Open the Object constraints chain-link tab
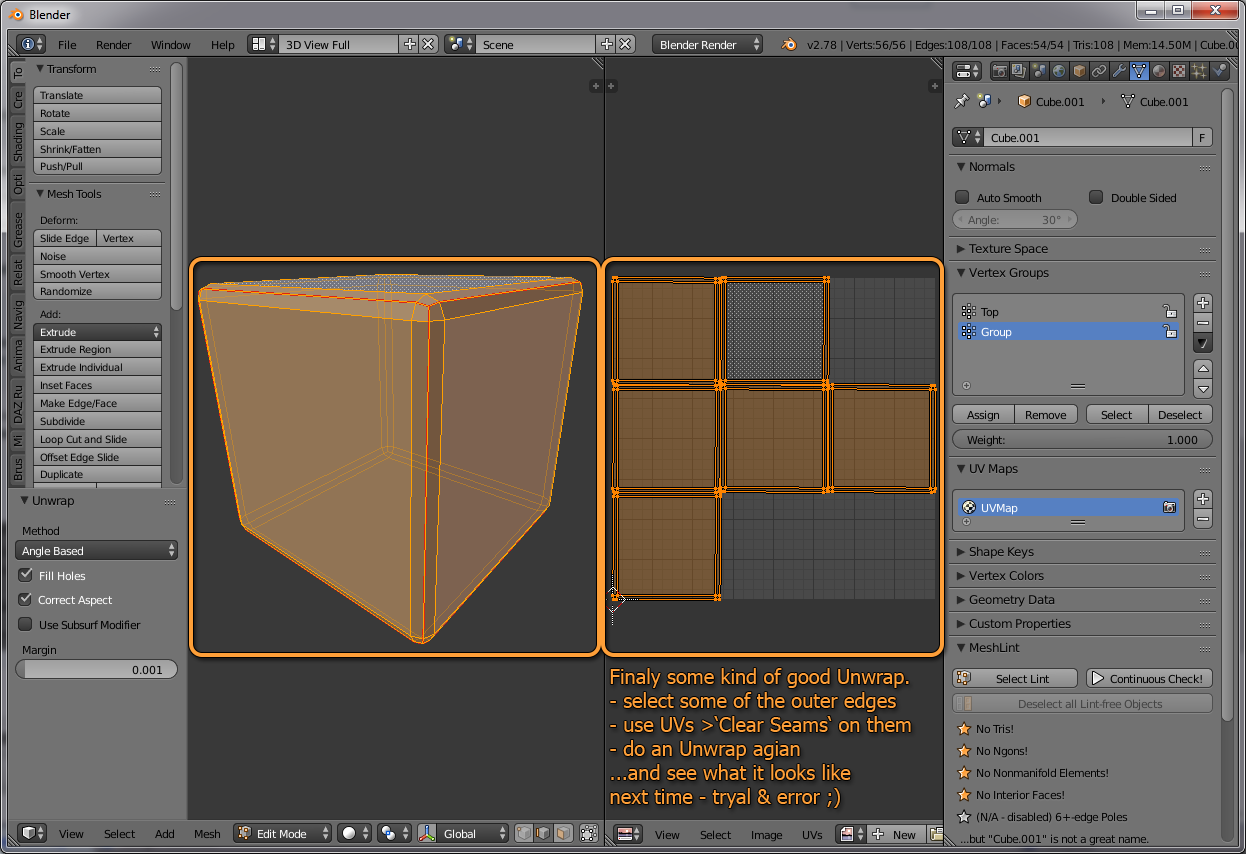 1099,71
